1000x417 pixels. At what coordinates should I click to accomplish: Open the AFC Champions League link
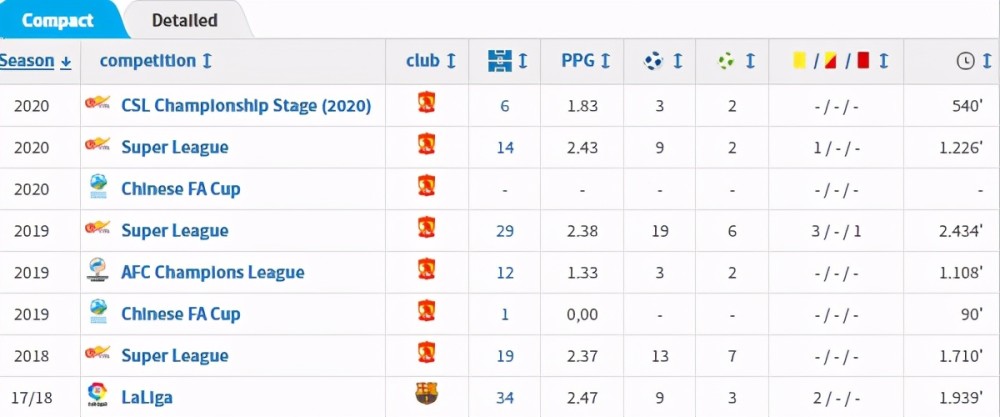[x=212, y=272]
